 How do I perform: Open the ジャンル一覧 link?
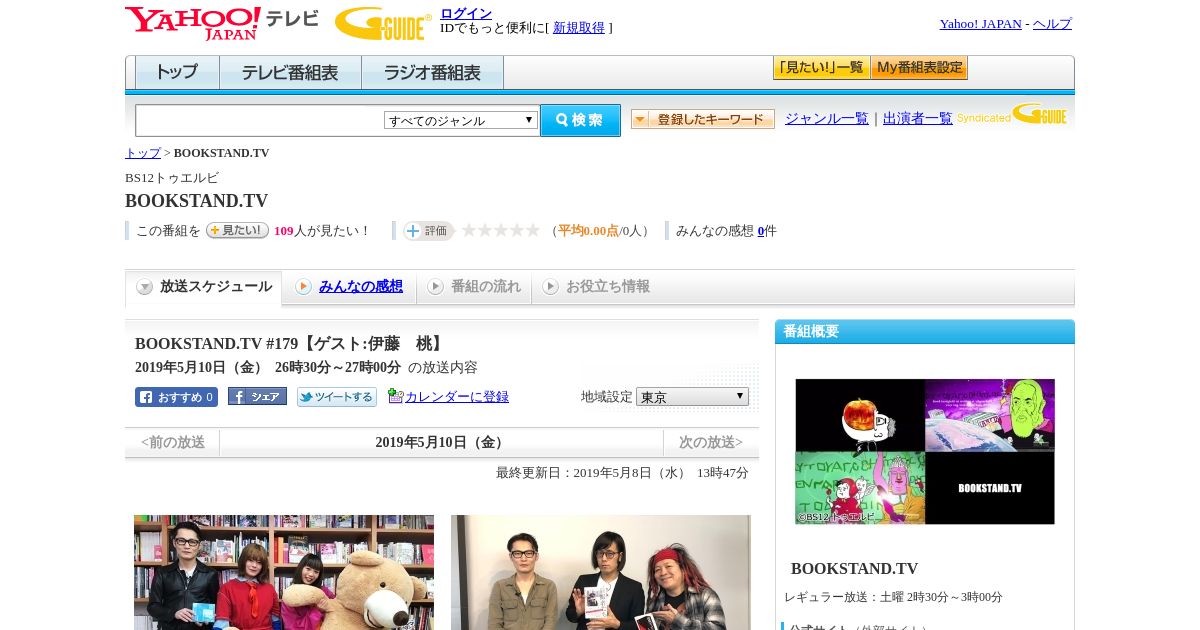[827, 118]
